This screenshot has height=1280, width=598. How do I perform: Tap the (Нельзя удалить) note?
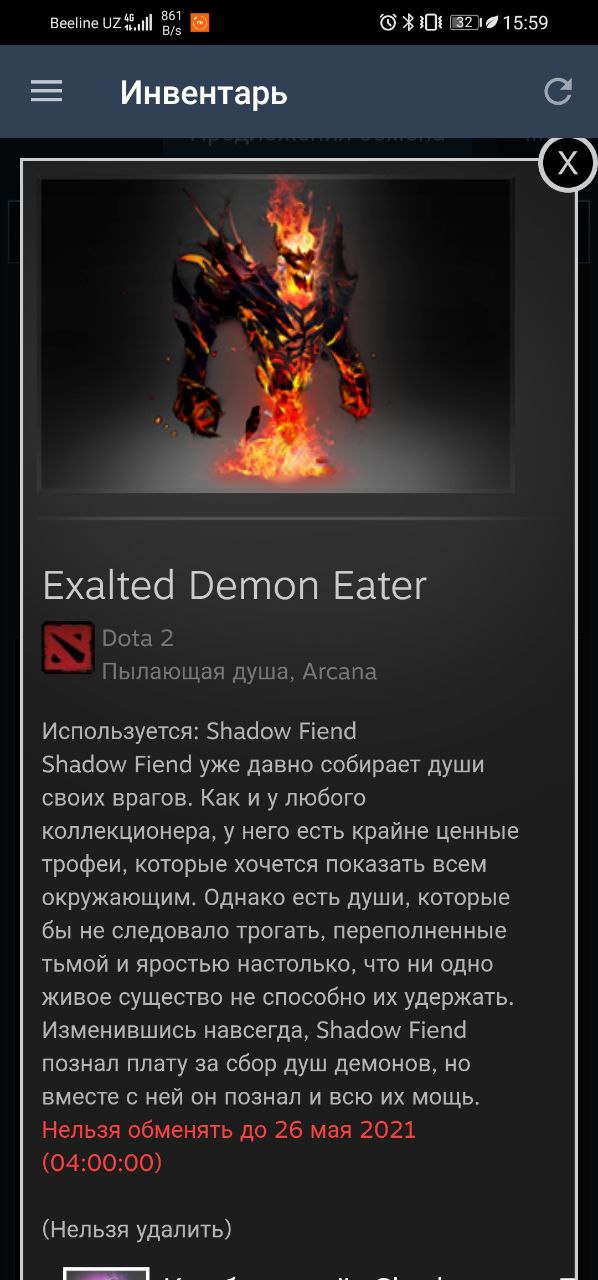(x=137, y=1228)
